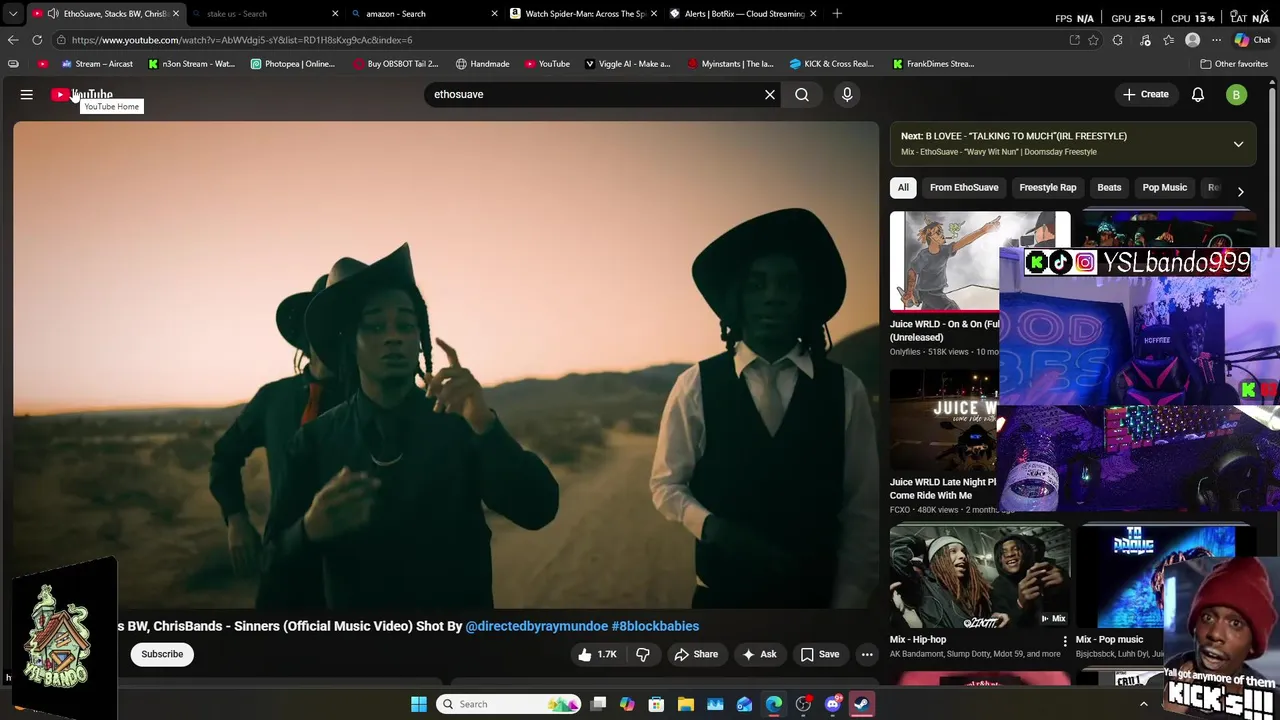
Task: Click the taskbar Search box
Action: click(510, 704)
